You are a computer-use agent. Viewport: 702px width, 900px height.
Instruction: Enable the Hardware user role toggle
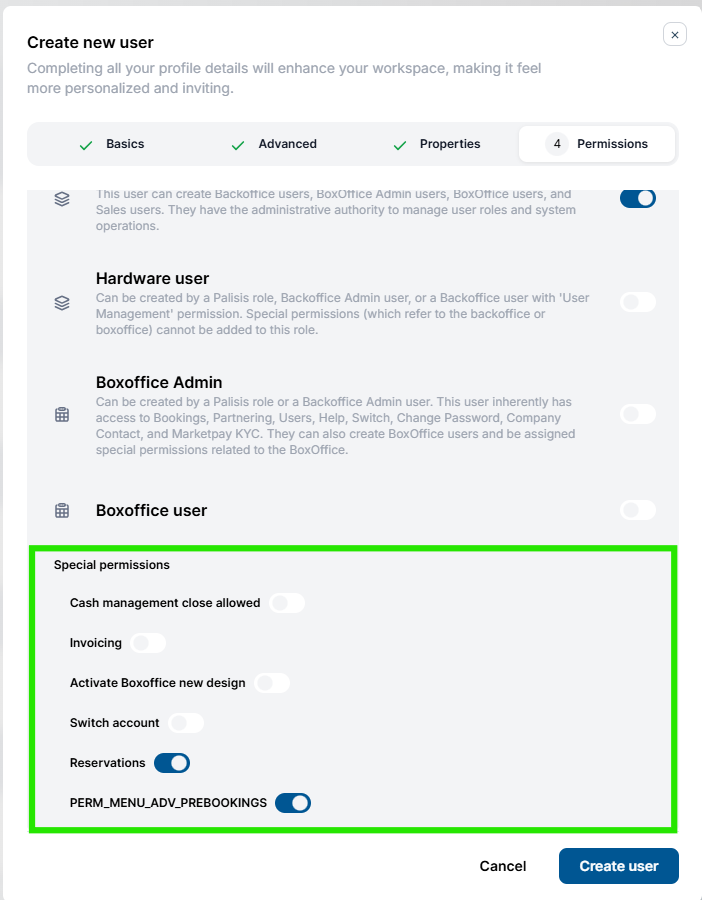638,302
